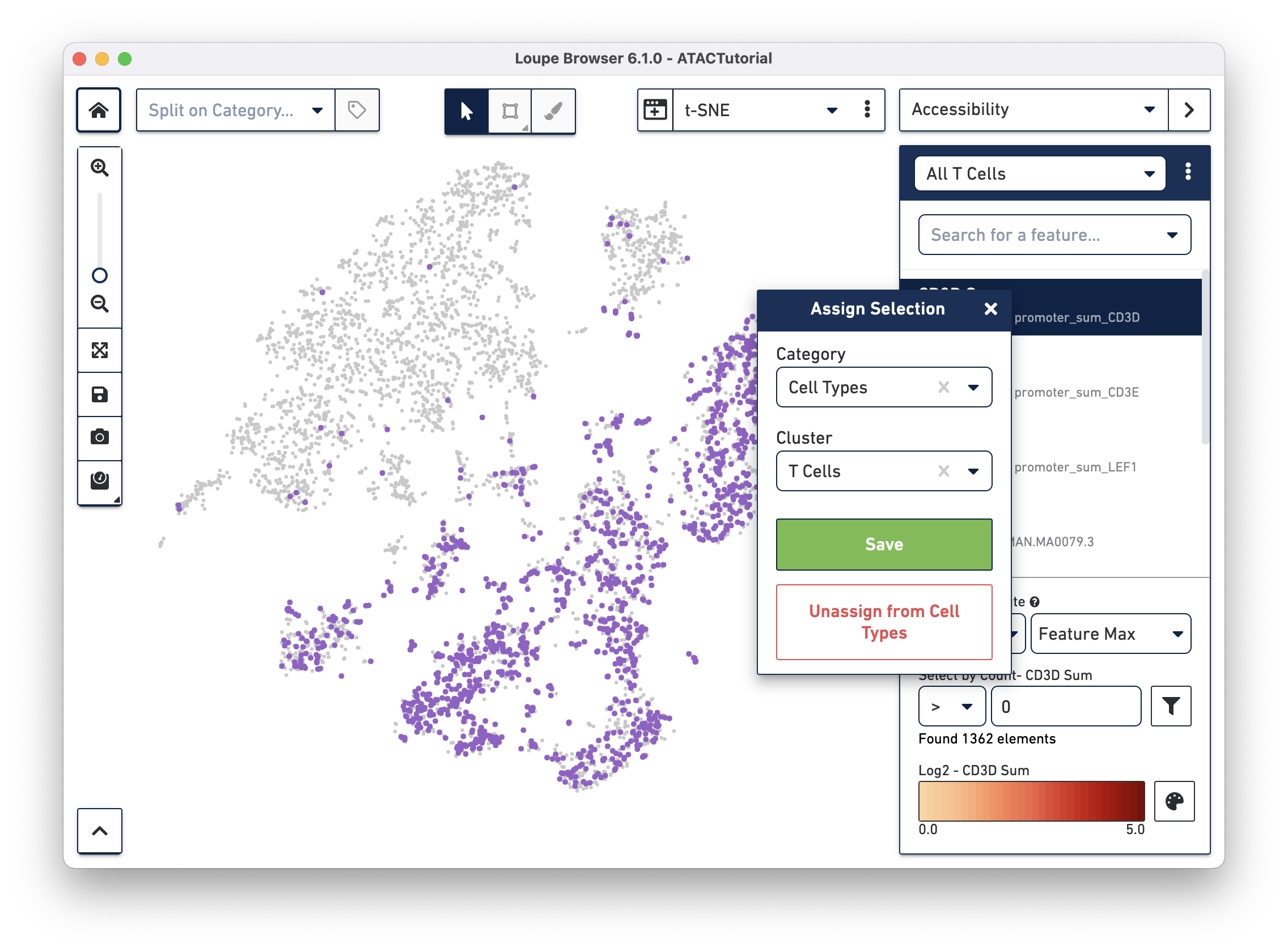Reset the plot view to fit
The height and width of the screenshot is (952, 1288).
coord(100,350)
